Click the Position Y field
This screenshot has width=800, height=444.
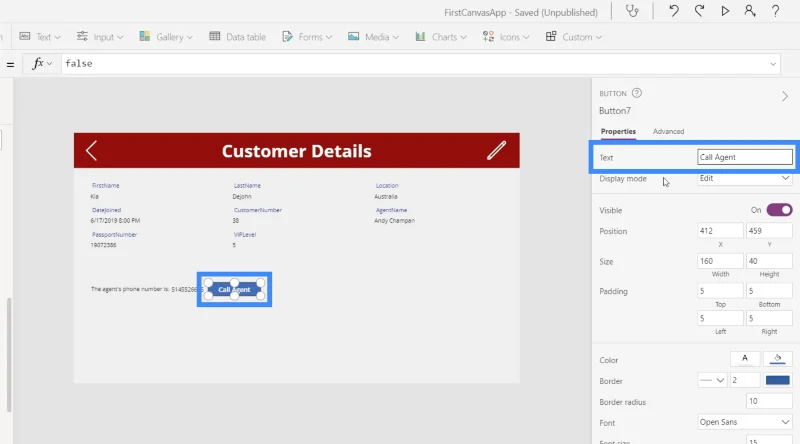point(769,231)
